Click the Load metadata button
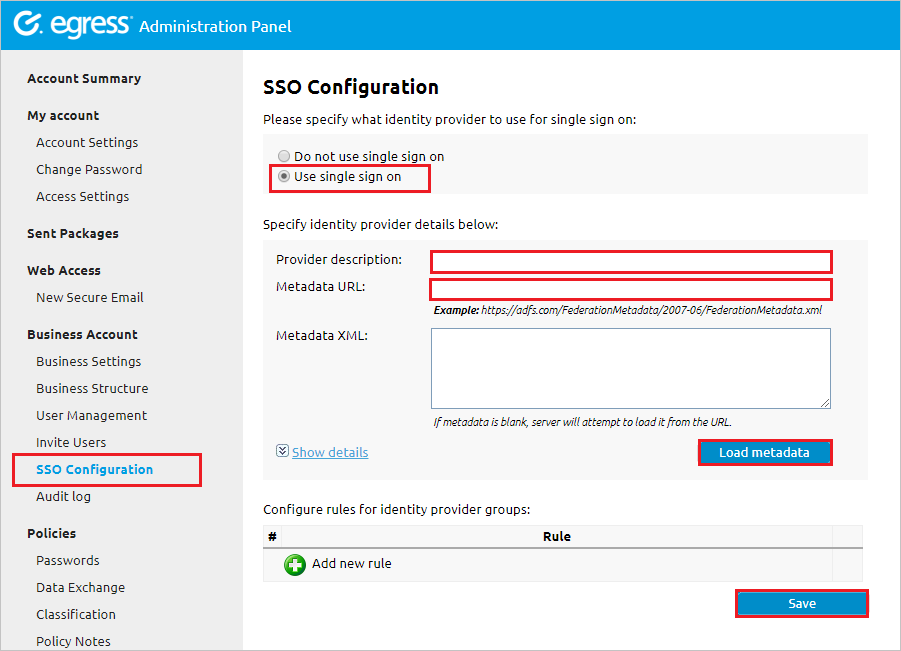Image resolution: width=901 pixels, height=651 pixels. (x=765, y=453)
